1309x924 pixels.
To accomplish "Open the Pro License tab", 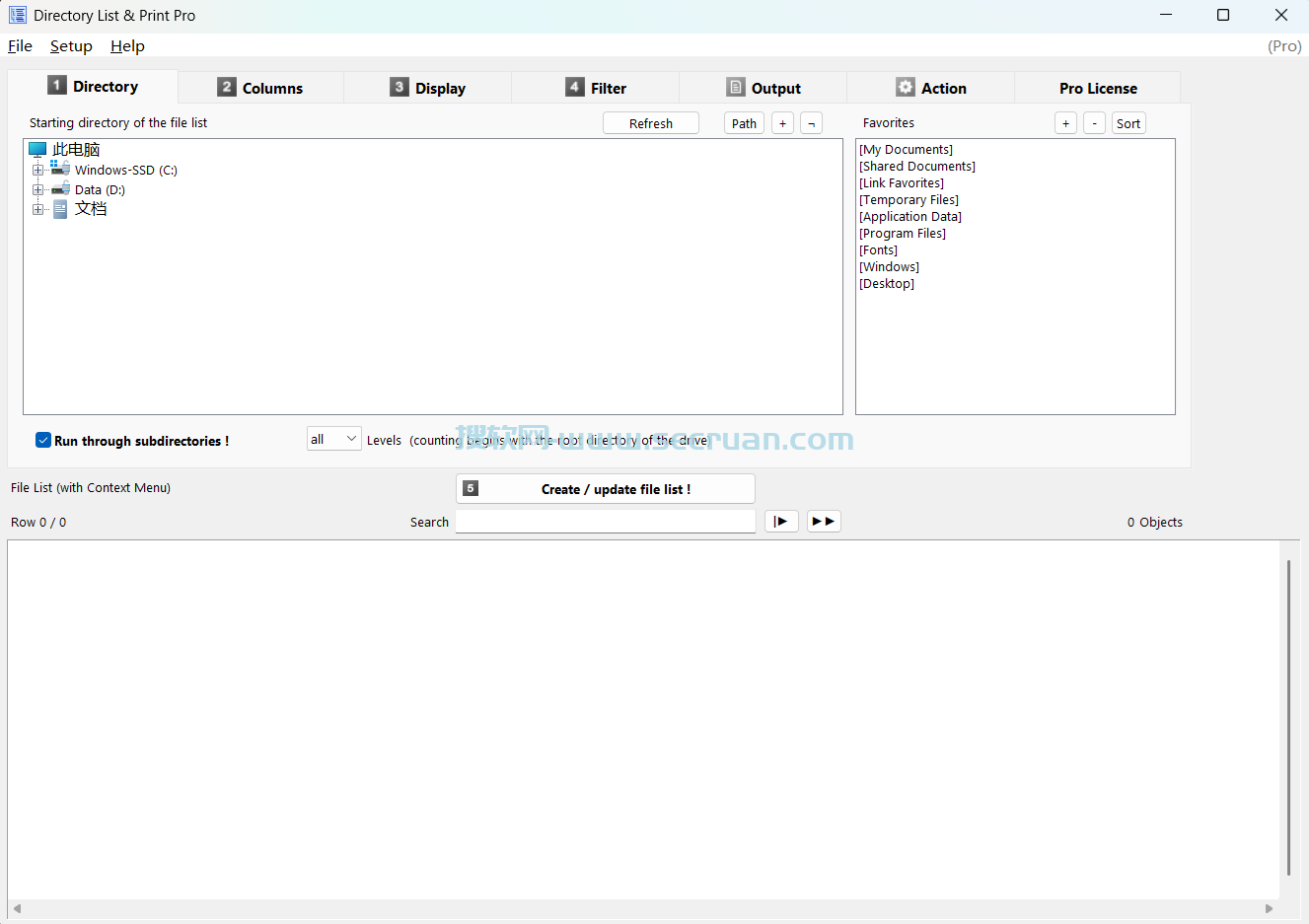I will tap(1098, 88).
